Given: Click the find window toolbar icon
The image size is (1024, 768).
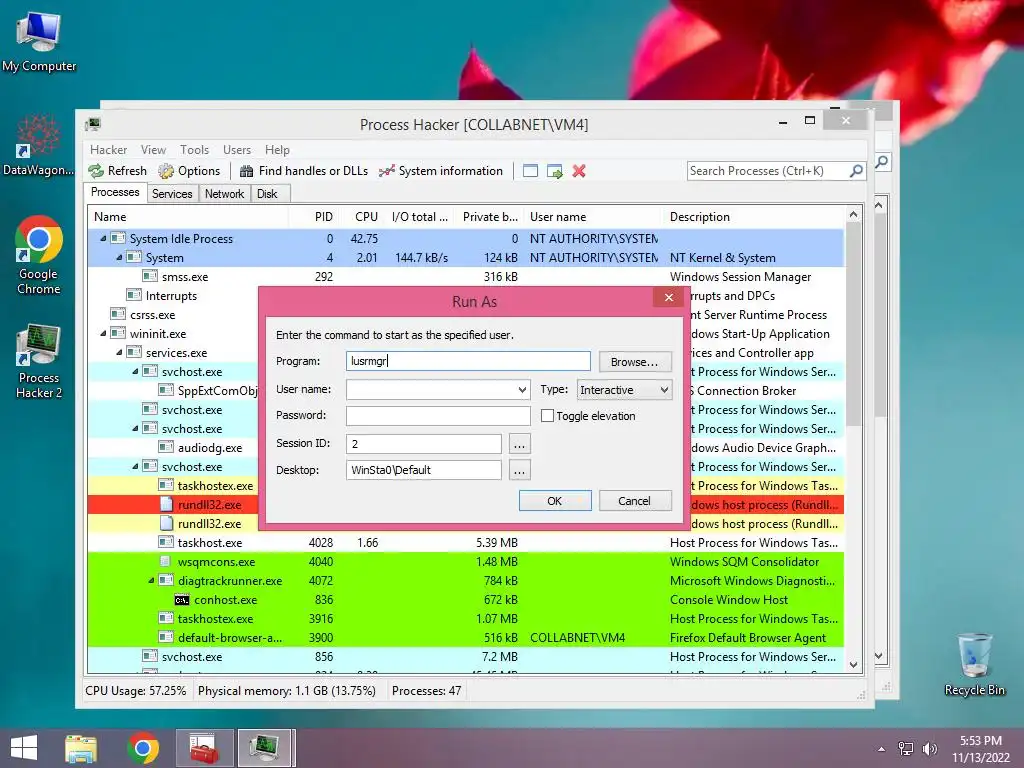Looking at the screenshot, I should [x=530, y=171].
